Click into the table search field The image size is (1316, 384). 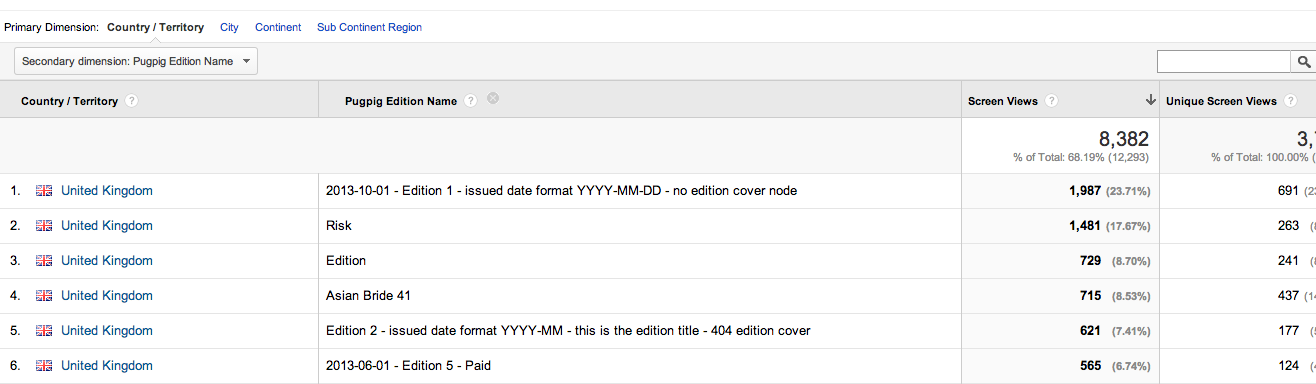1223,62
